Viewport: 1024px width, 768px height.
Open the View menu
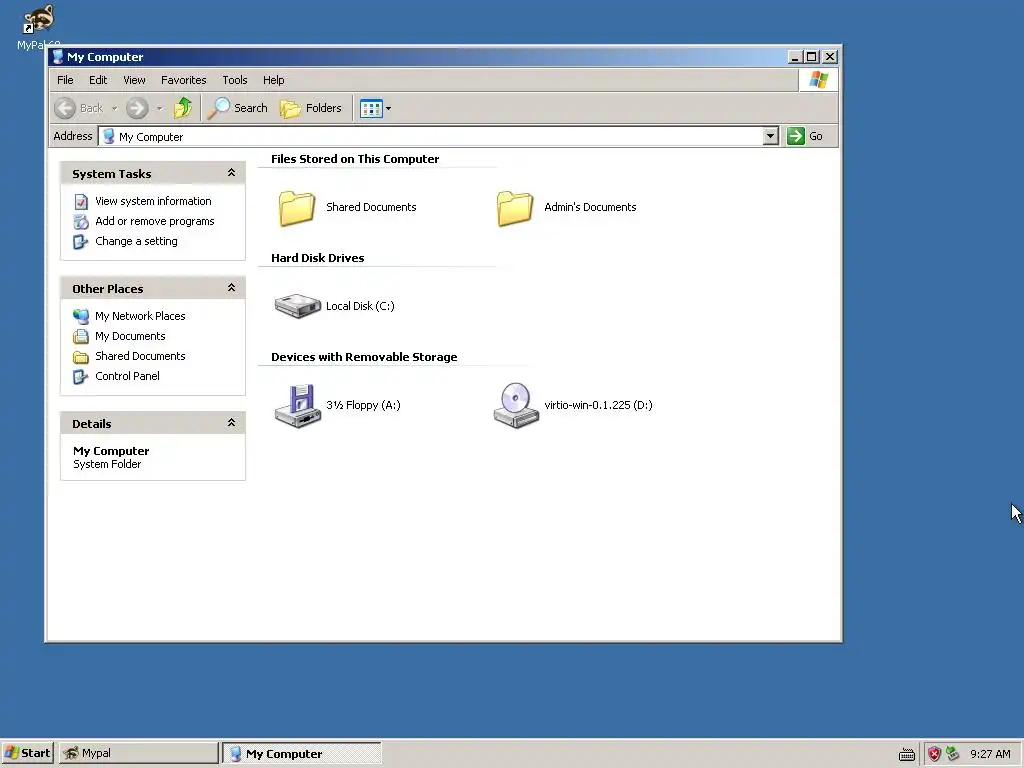click(x=135, y=80)
